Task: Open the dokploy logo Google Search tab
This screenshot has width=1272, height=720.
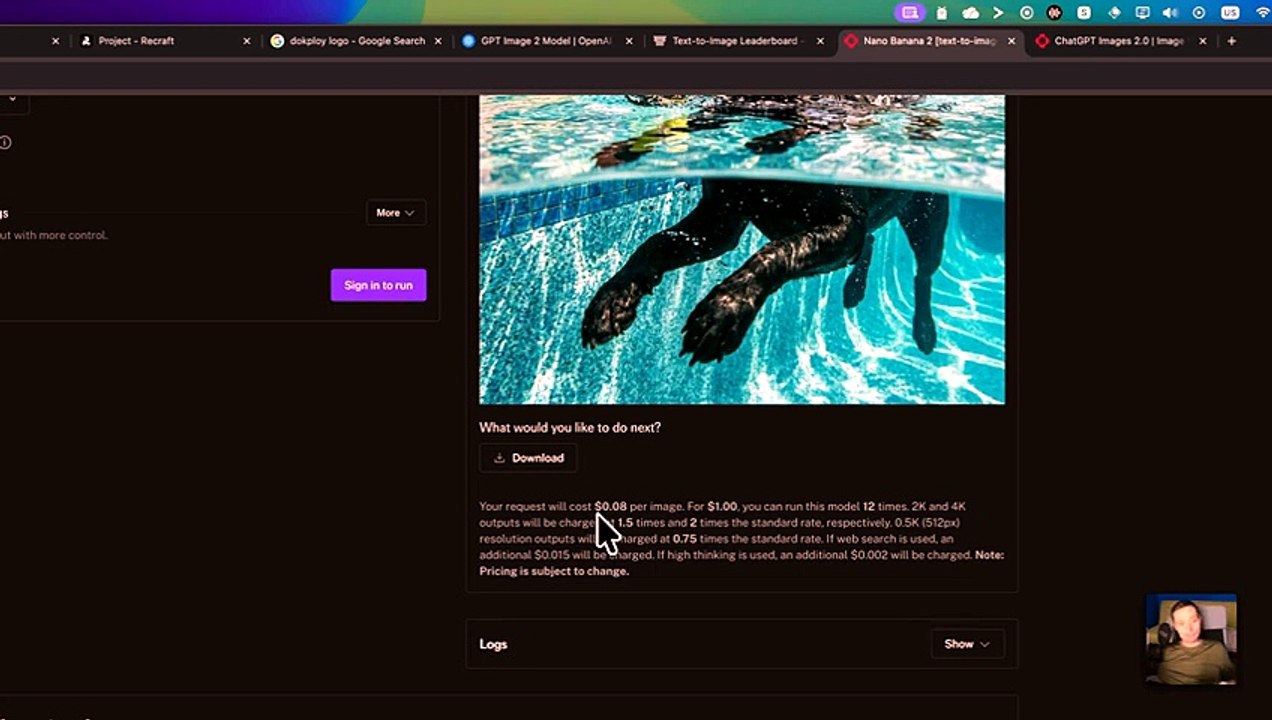Action: click(356, 41)
